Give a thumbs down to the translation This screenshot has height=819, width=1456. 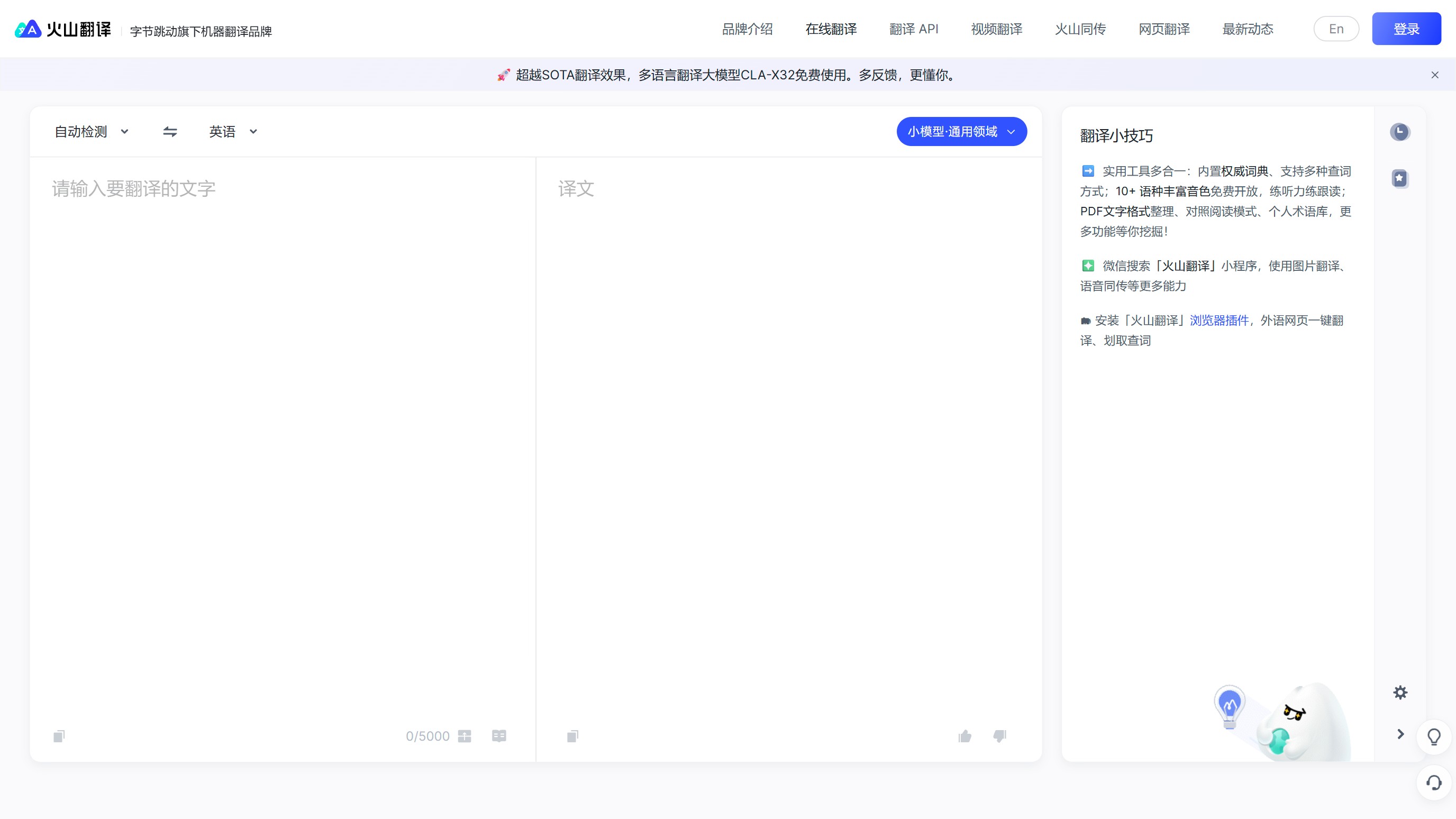999,736
